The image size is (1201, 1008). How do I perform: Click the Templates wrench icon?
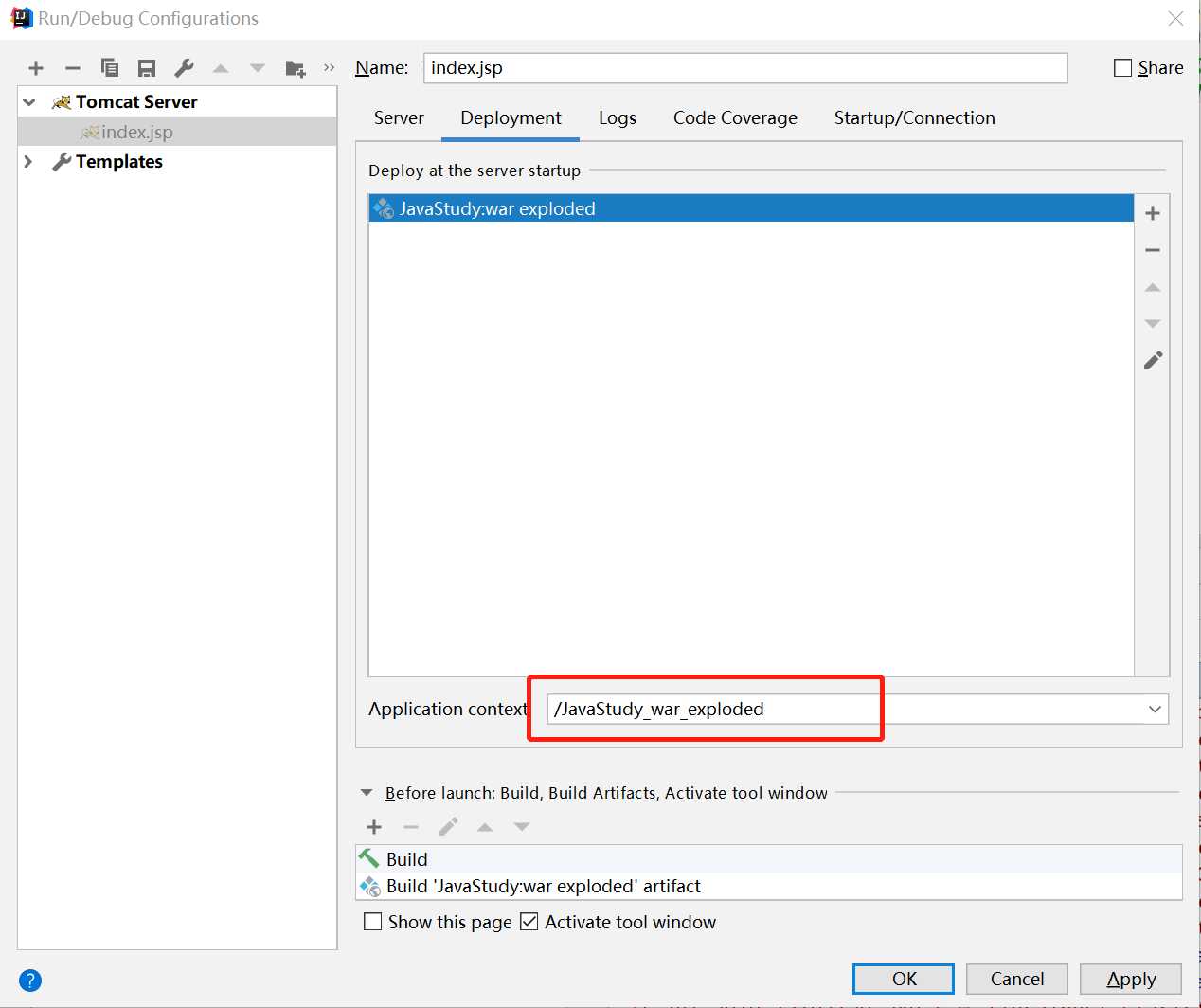tap(62, 162)
